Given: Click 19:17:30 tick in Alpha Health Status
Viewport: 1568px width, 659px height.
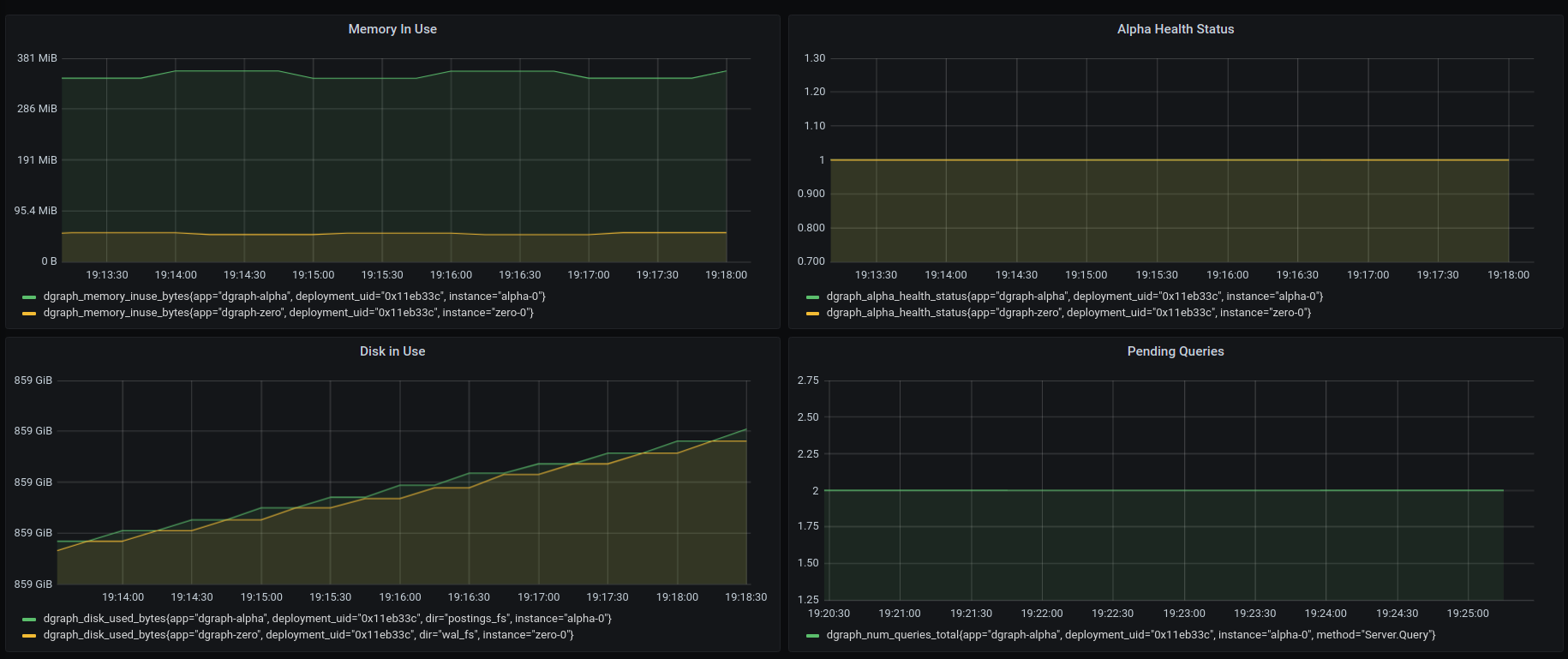Looking at the screenshot, I should tap(1438, 275).
